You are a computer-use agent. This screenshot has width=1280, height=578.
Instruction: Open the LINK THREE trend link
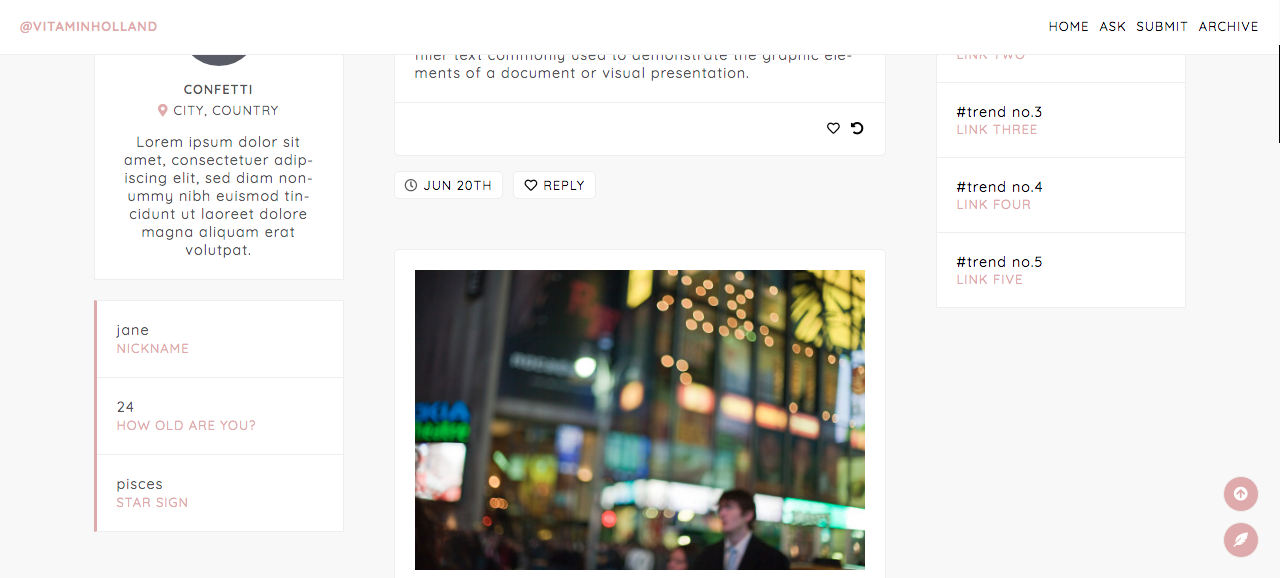click(x=997, y=130)
